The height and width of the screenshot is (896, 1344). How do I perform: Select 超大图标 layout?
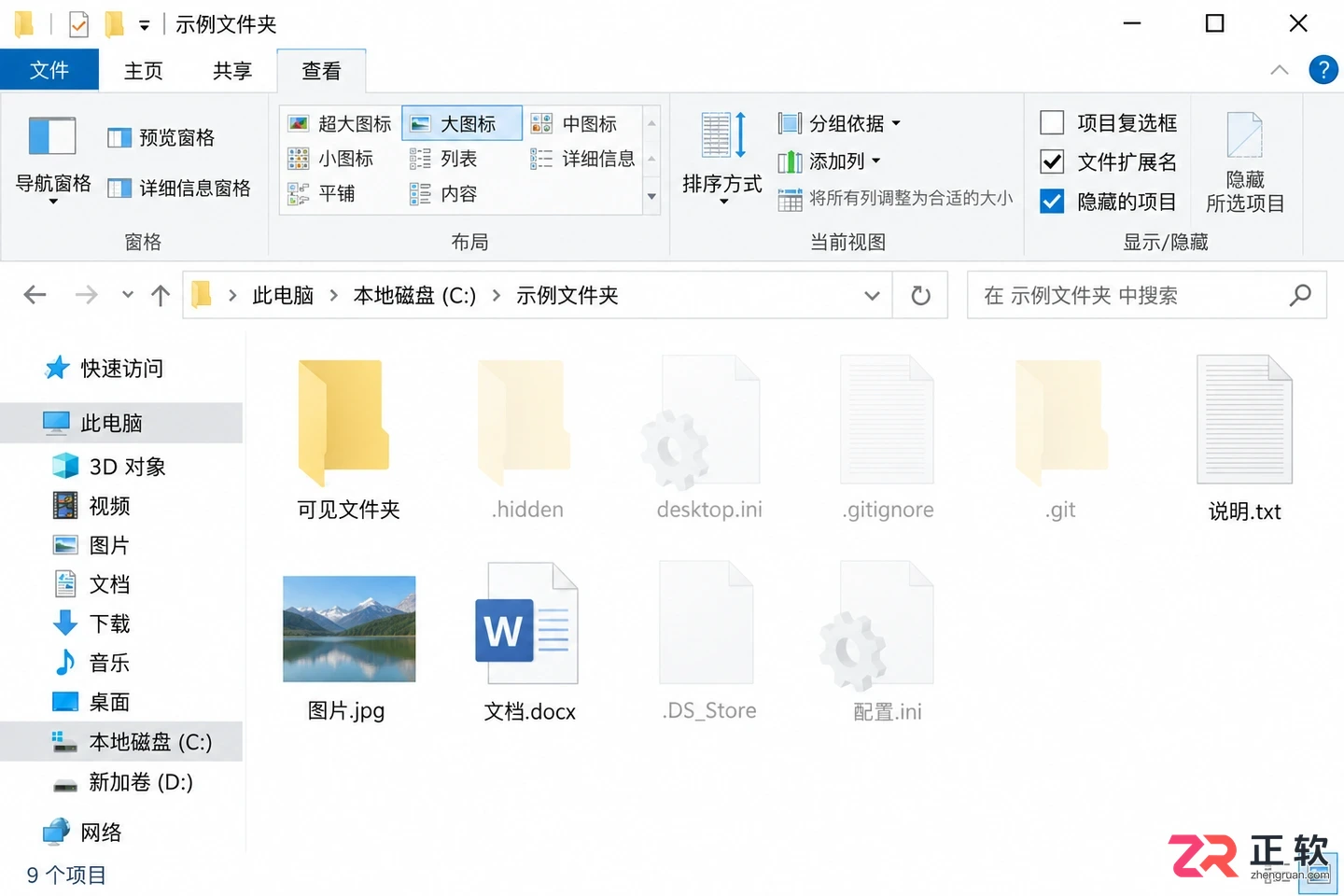(x=340, y=124)
